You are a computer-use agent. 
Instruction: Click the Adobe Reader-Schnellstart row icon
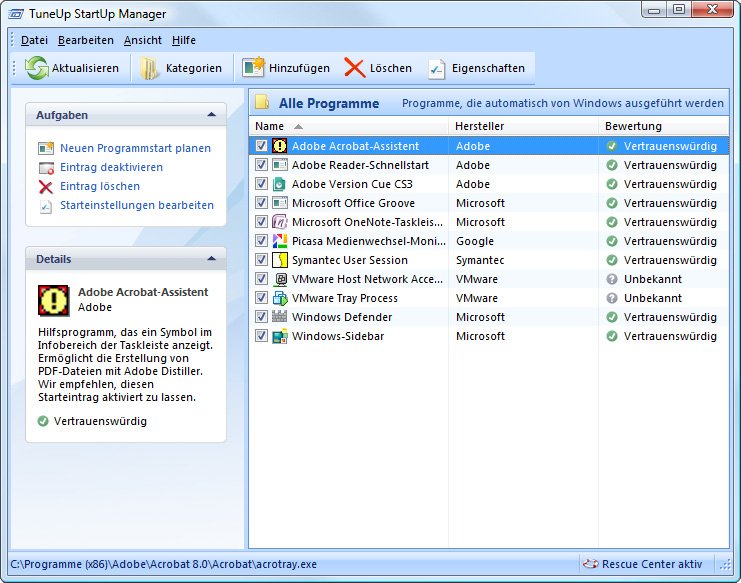click(x=280, y=165)
